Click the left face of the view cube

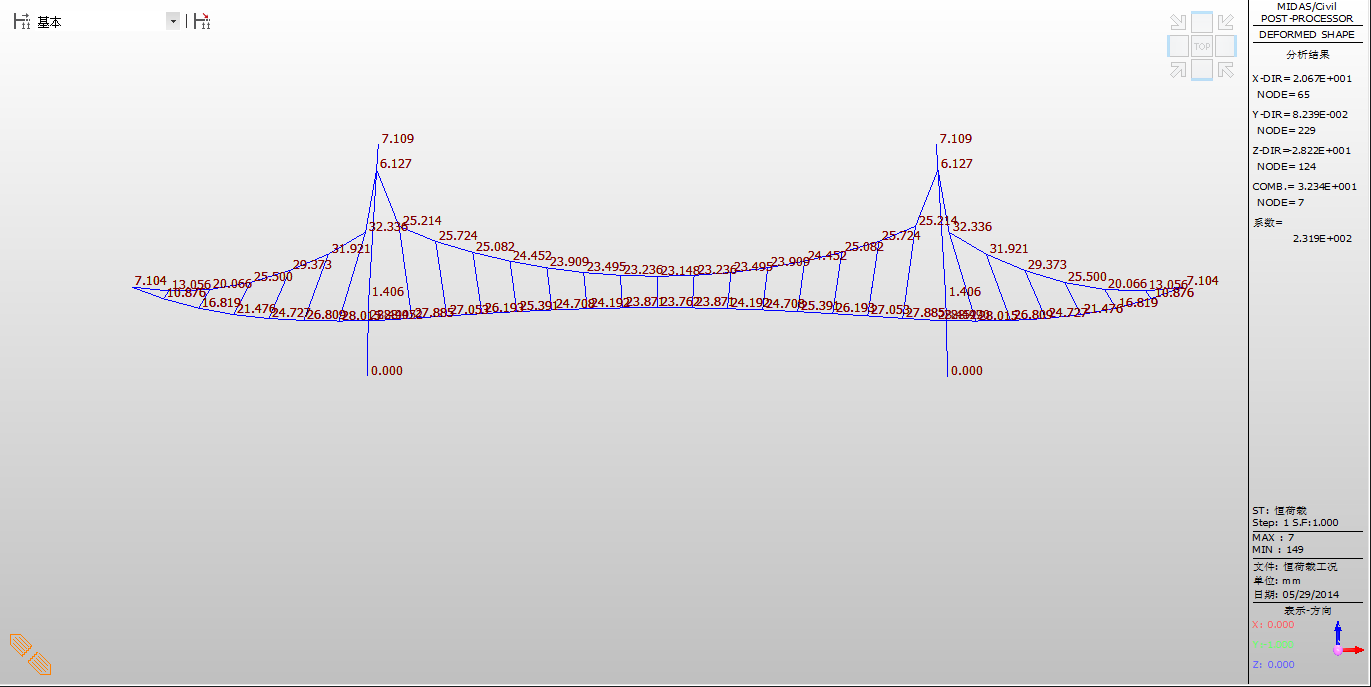(1178, 46)
